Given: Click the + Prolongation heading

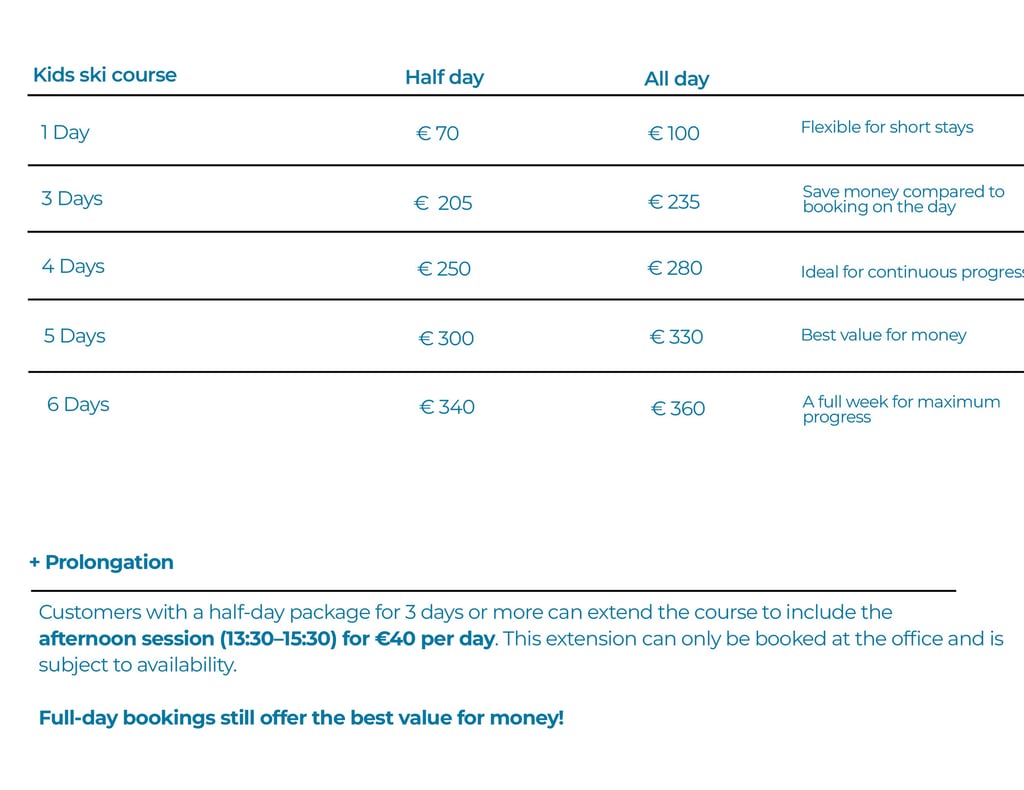Looking at the screenshot, I should pos(101,562).
